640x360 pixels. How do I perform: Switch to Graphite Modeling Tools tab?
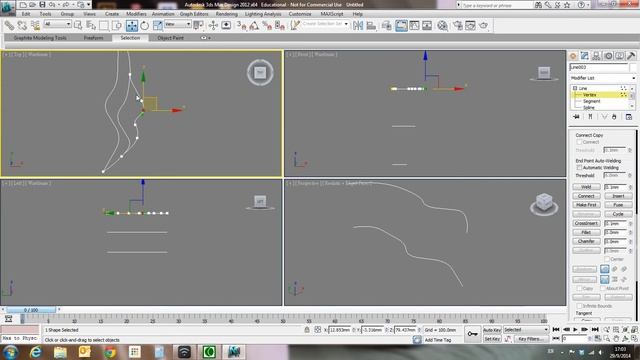40,38
